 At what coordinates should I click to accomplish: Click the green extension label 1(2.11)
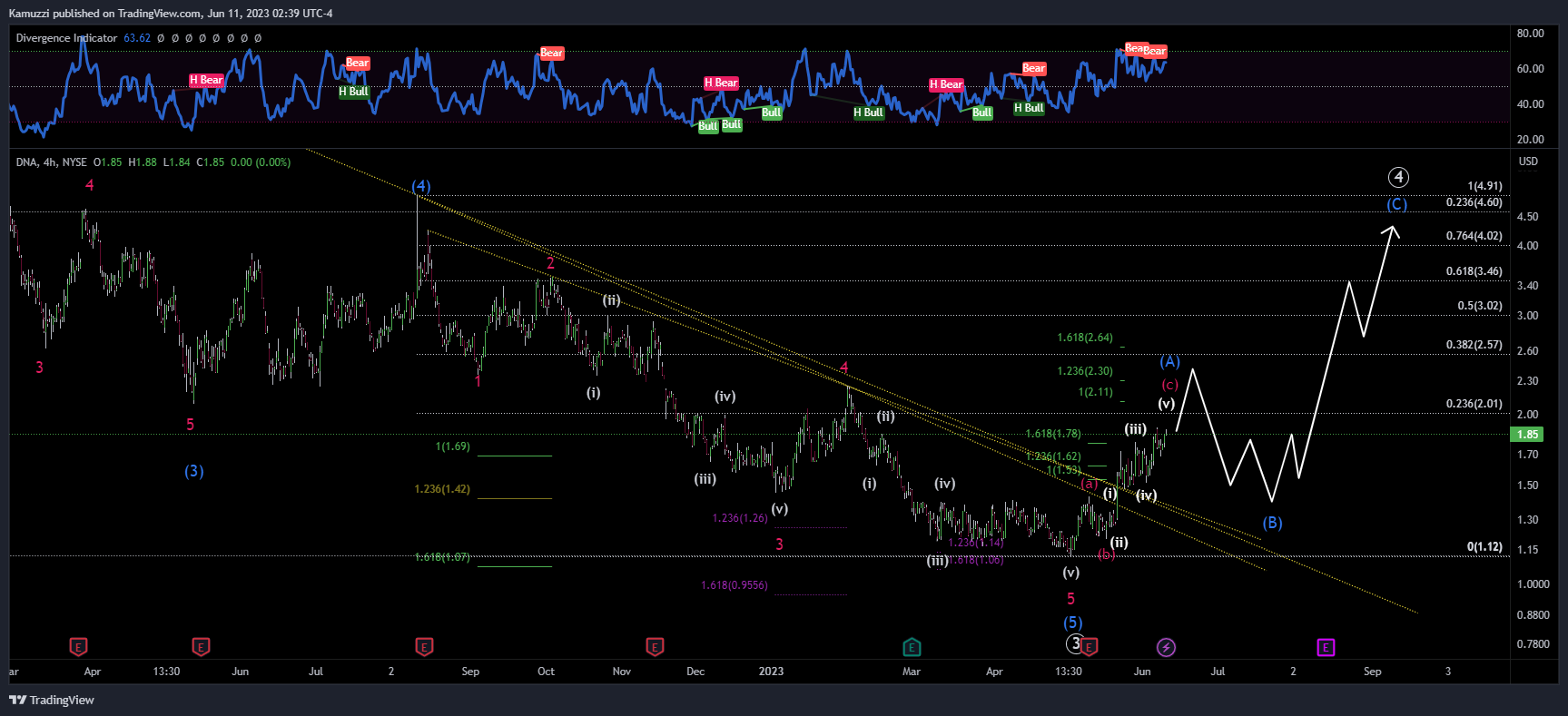click(1095, 392)
